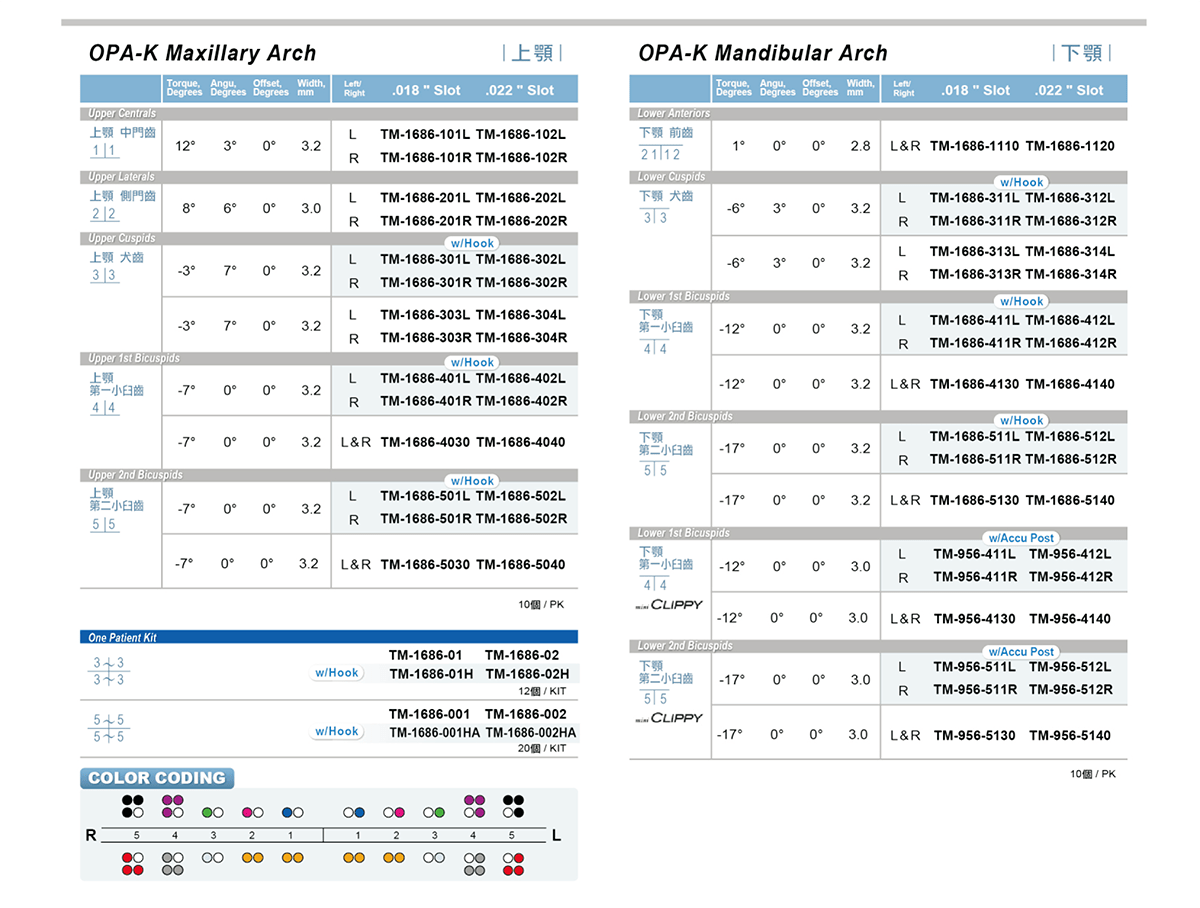
Task: Select the 5-5 tooth diagram in One Patient Kit
Action: tap(109, 728)
